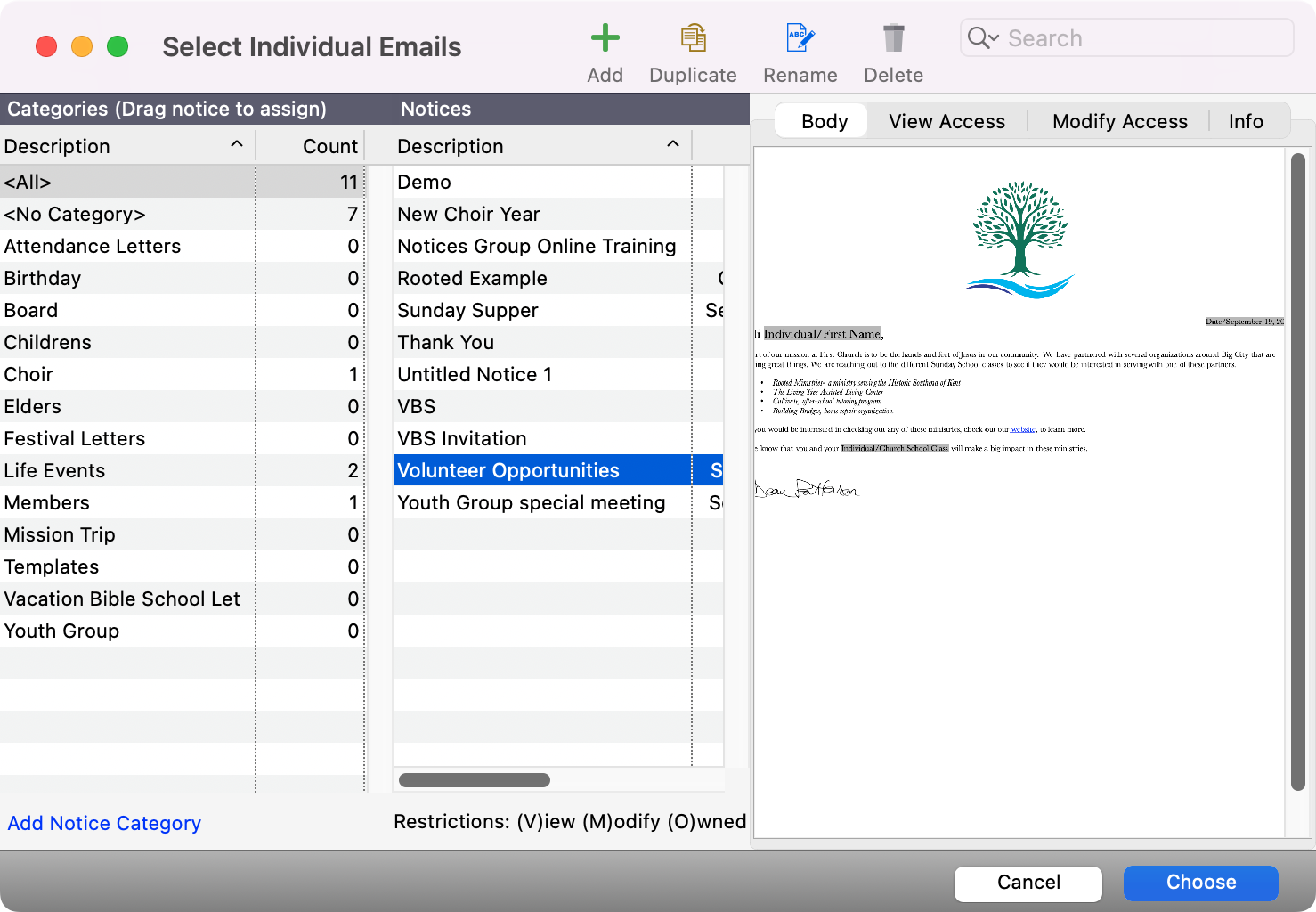Open the Info tab
This screenshot has height=912, width=1316.
tap(1245, 121)
